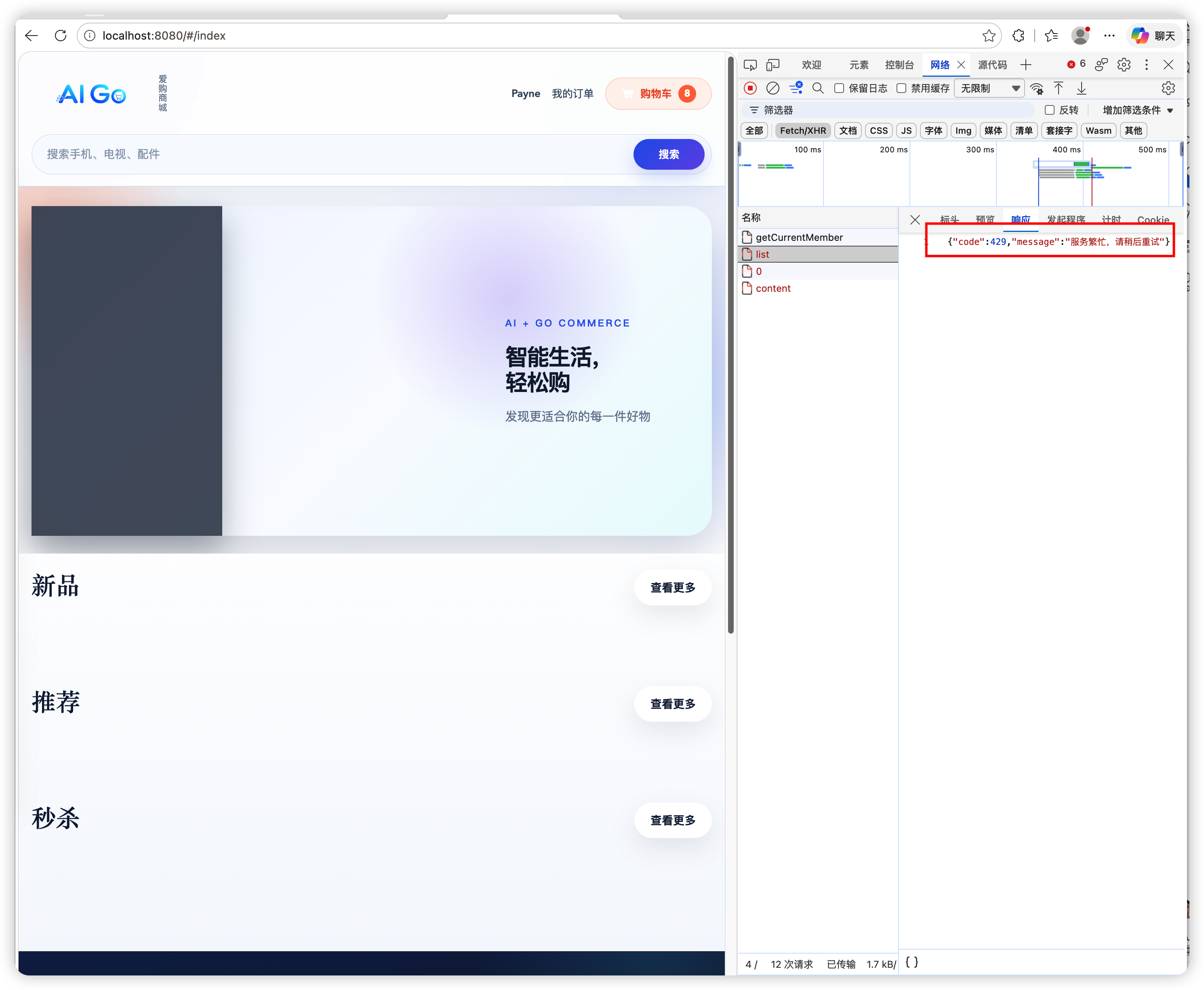Open the 我的订单 link
Viewport: 1204px width, 990px height.
(573, 93)
